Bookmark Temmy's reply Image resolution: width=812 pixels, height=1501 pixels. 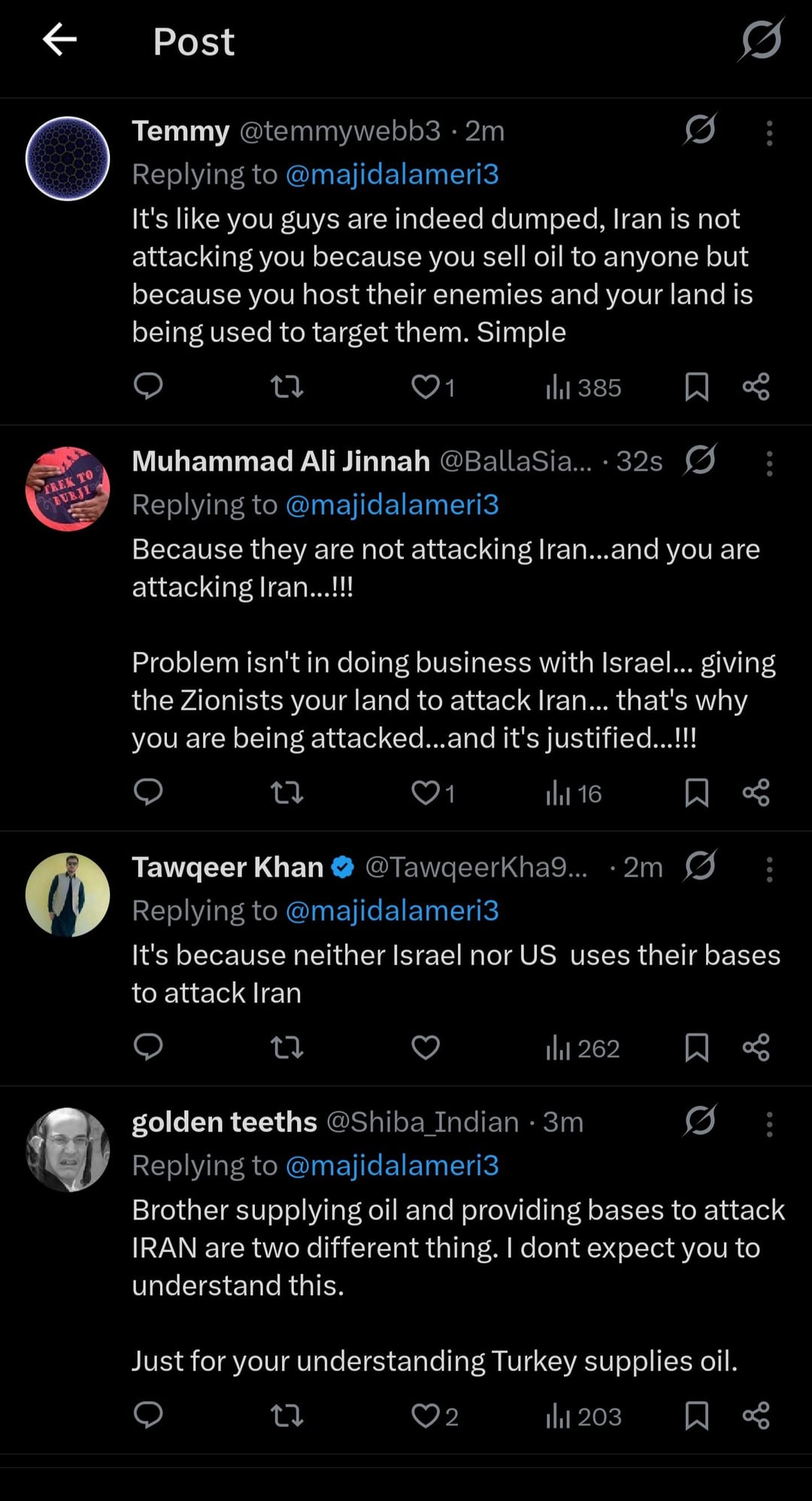(x=696, y=387)
